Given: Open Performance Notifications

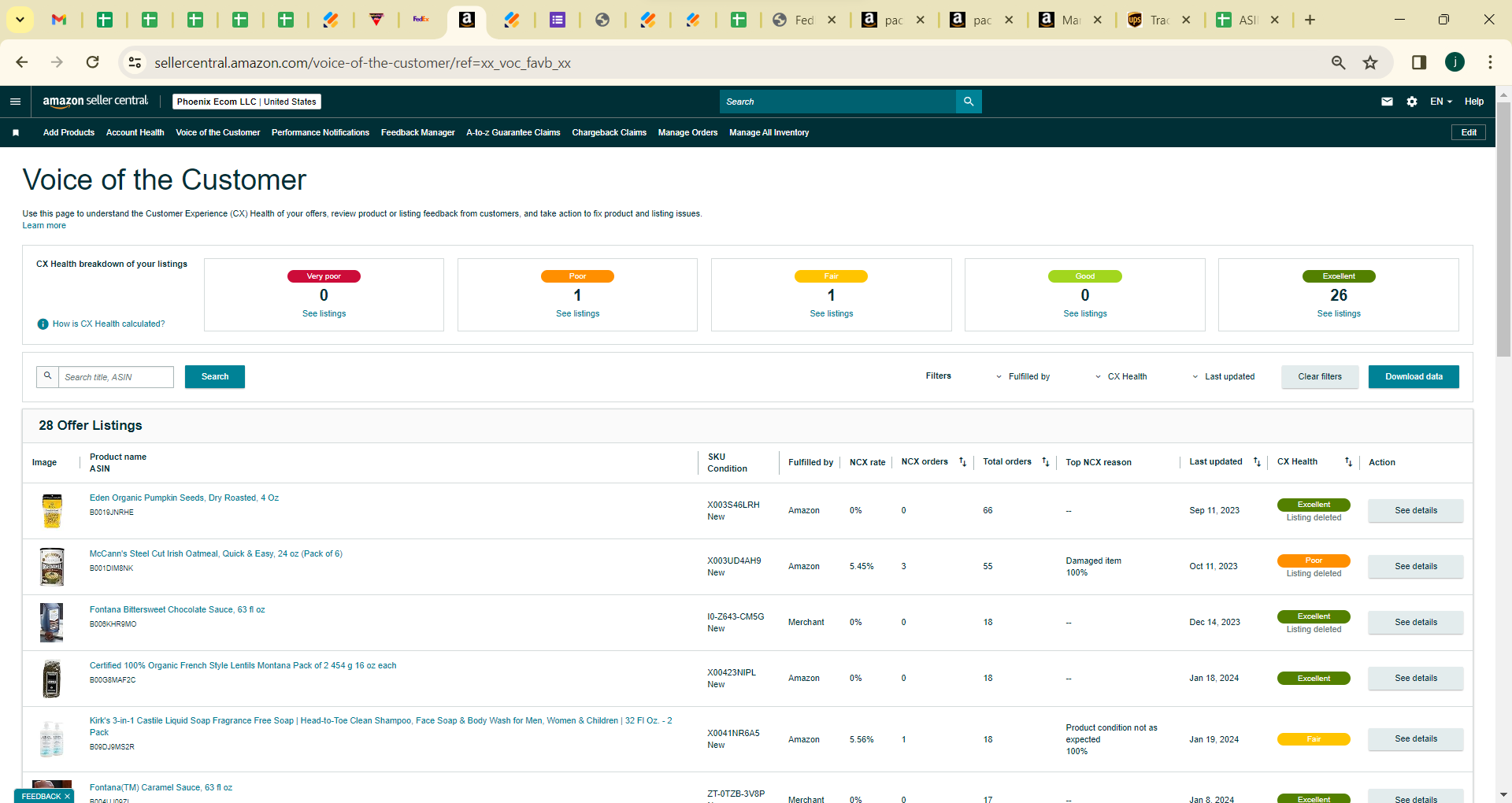Looking at the screenshot, I should coord(321,133).
